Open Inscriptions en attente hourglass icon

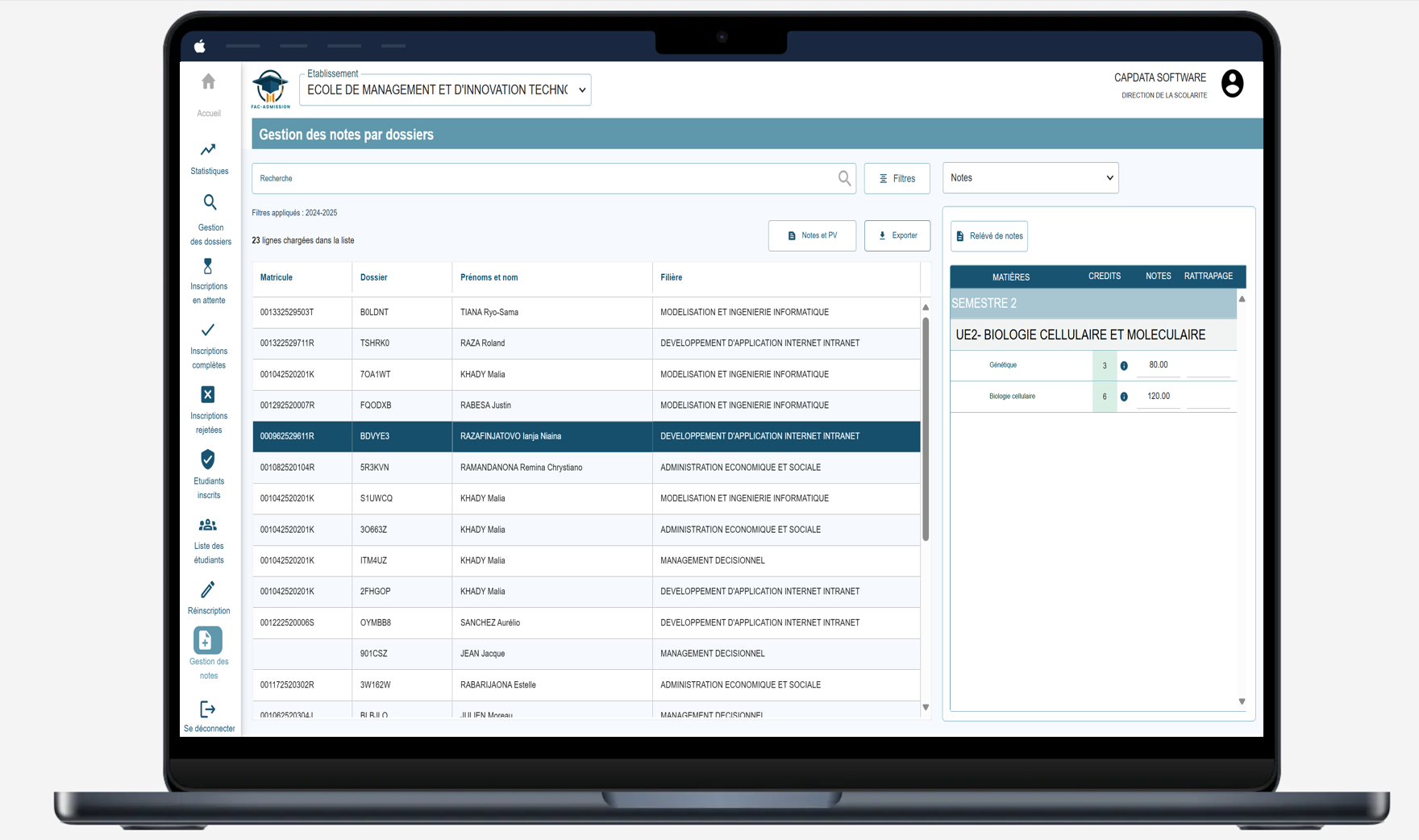208,267
